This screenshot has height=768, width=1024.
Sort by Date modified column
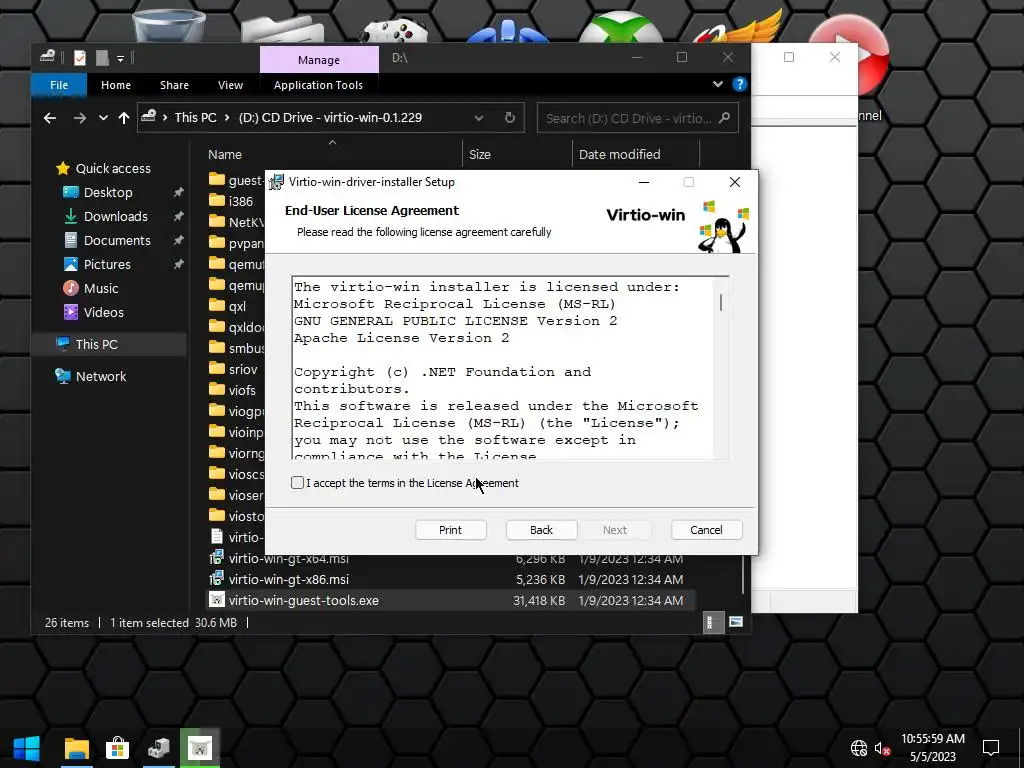click(619, 155)
